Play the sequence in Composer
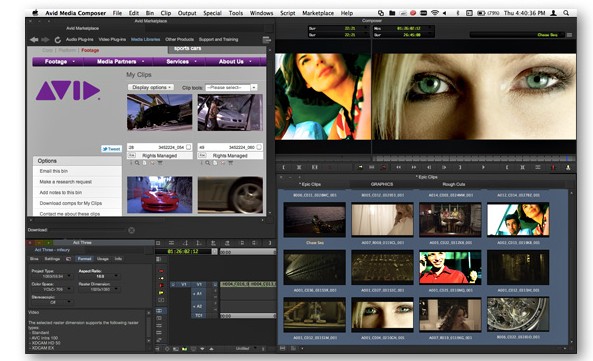Image resolution: width=593 pixels, height=361 pixels. (x=483, y=167)
